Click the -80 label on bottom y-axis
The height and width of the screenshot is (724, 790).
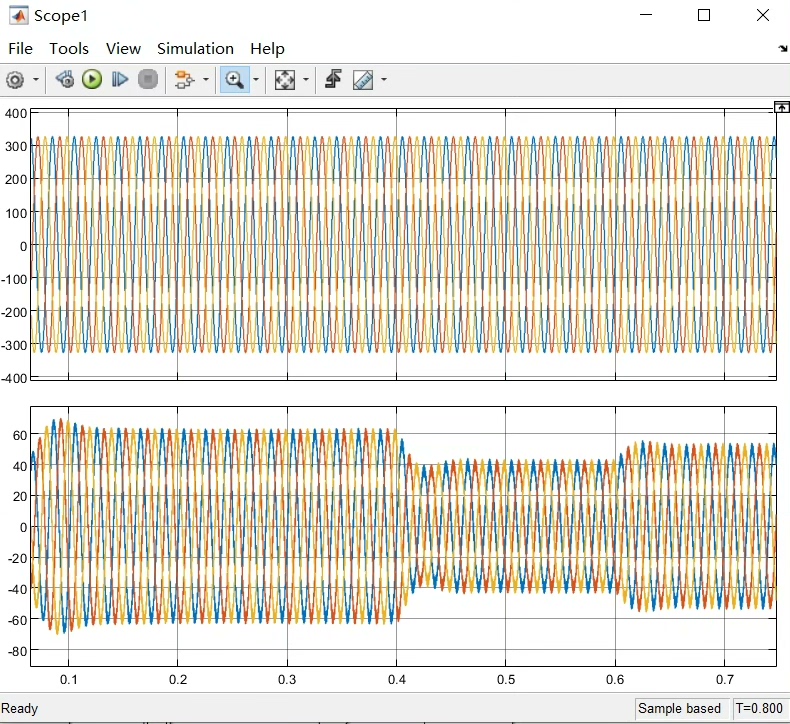(17, 651)
